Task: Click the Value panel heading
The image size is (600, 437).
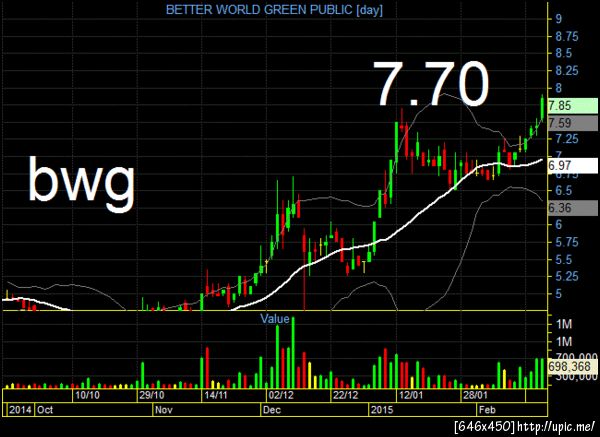Action: (x=275, y=318)
